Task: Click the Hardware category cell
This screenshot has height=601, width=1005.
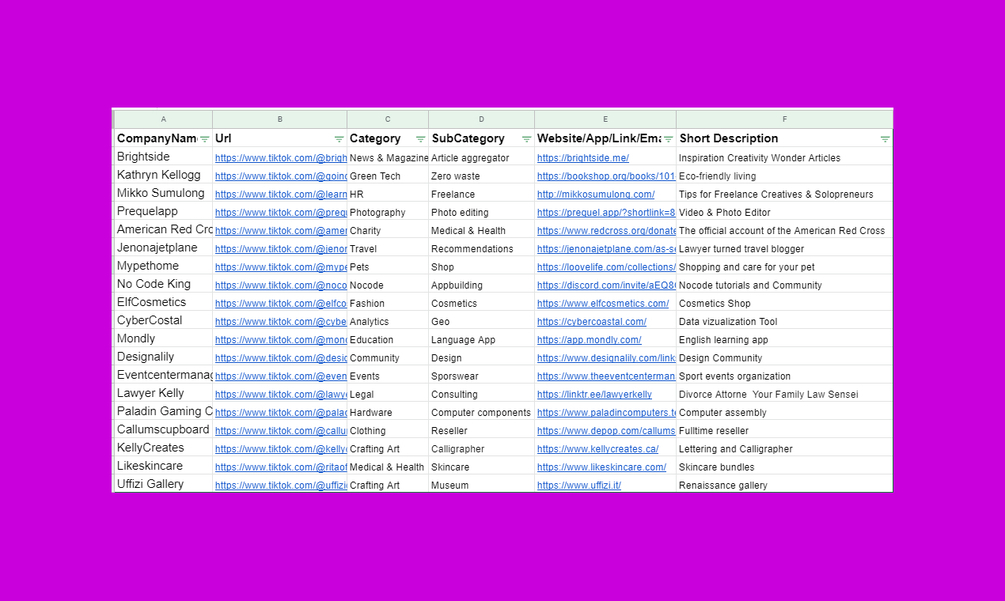Action: (388, 413)
